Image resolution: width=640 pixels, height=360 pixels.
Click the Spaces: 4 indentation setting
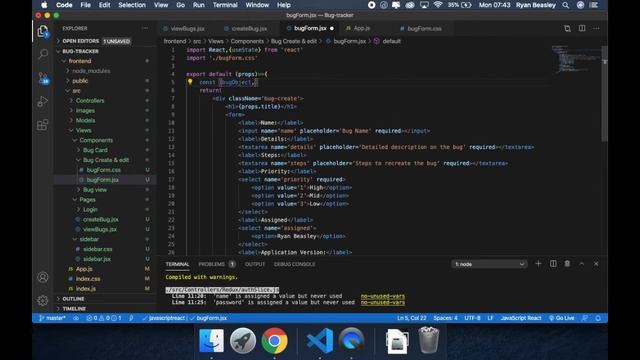445,318
